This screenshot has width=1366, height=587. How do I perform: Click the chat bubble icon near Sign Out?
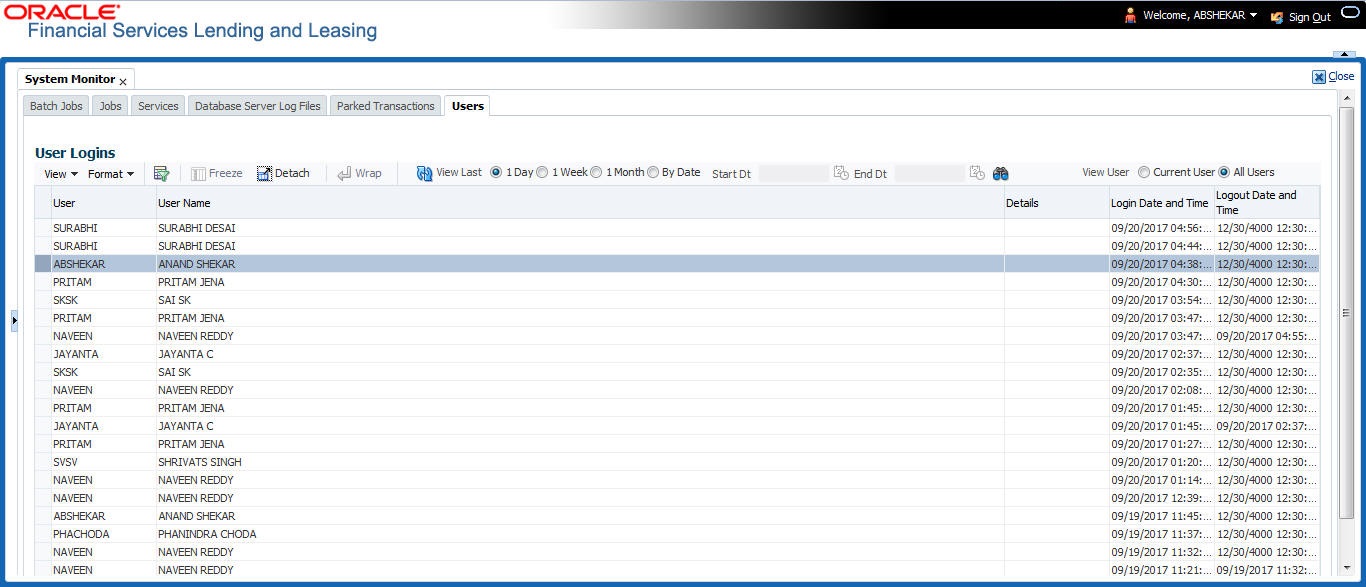tap(1350, 14)
